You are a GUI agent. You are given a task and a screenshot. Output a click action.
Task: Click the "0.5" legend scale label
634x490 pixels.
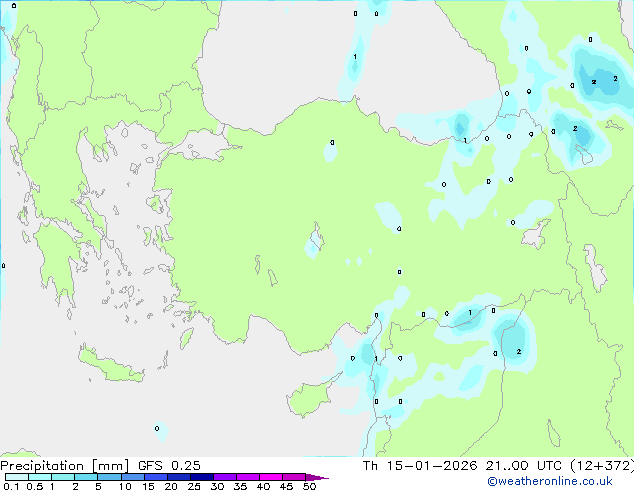click(x=34, y=486)
